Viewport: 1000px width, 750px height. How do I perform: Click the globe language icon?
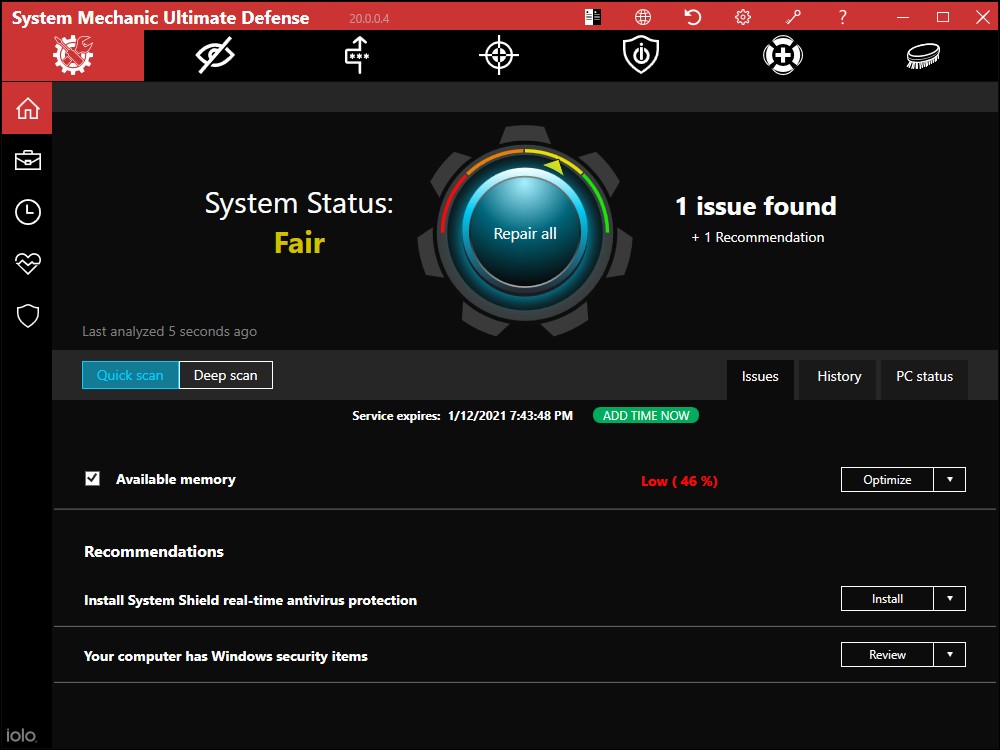643,17
